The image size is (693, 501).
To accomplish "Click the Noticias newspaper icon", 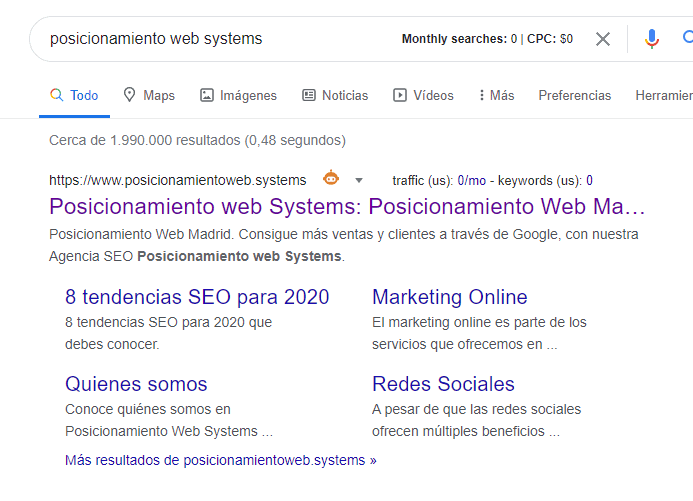I will pos(309,95).
